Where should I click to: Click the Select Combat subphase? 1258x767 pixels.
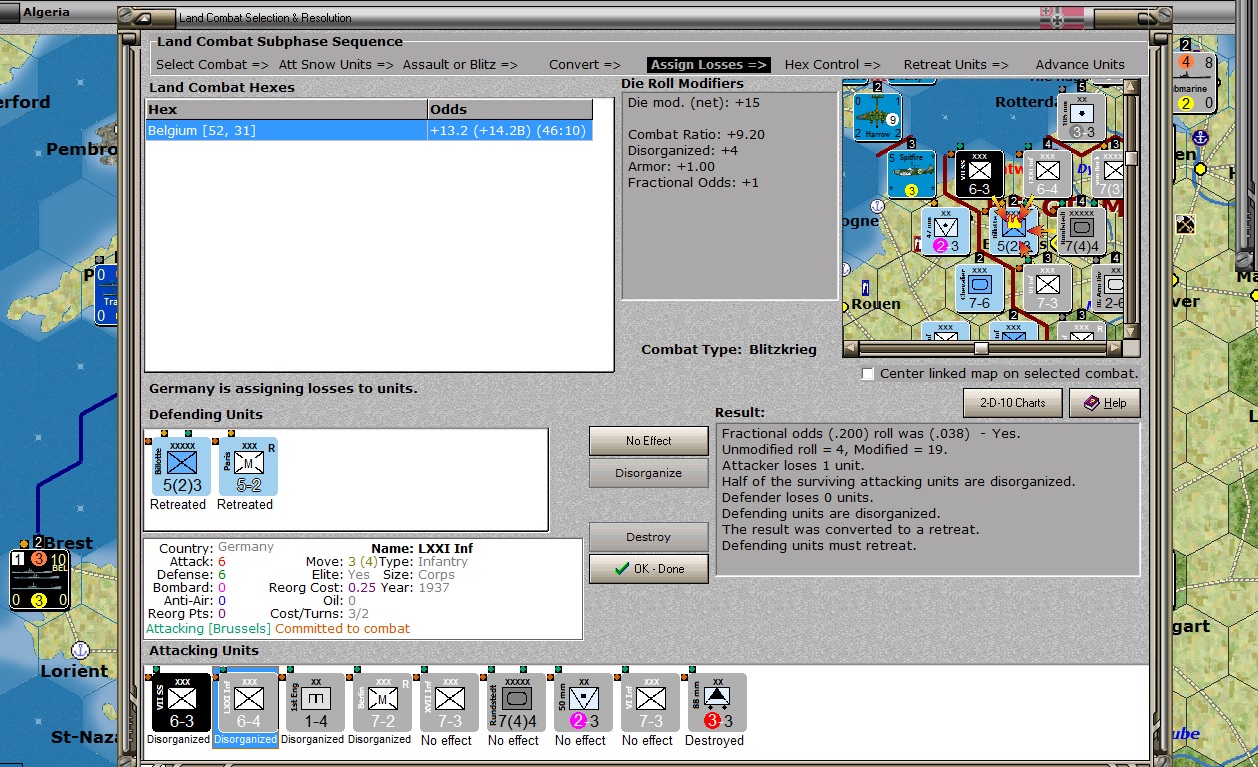213,65
